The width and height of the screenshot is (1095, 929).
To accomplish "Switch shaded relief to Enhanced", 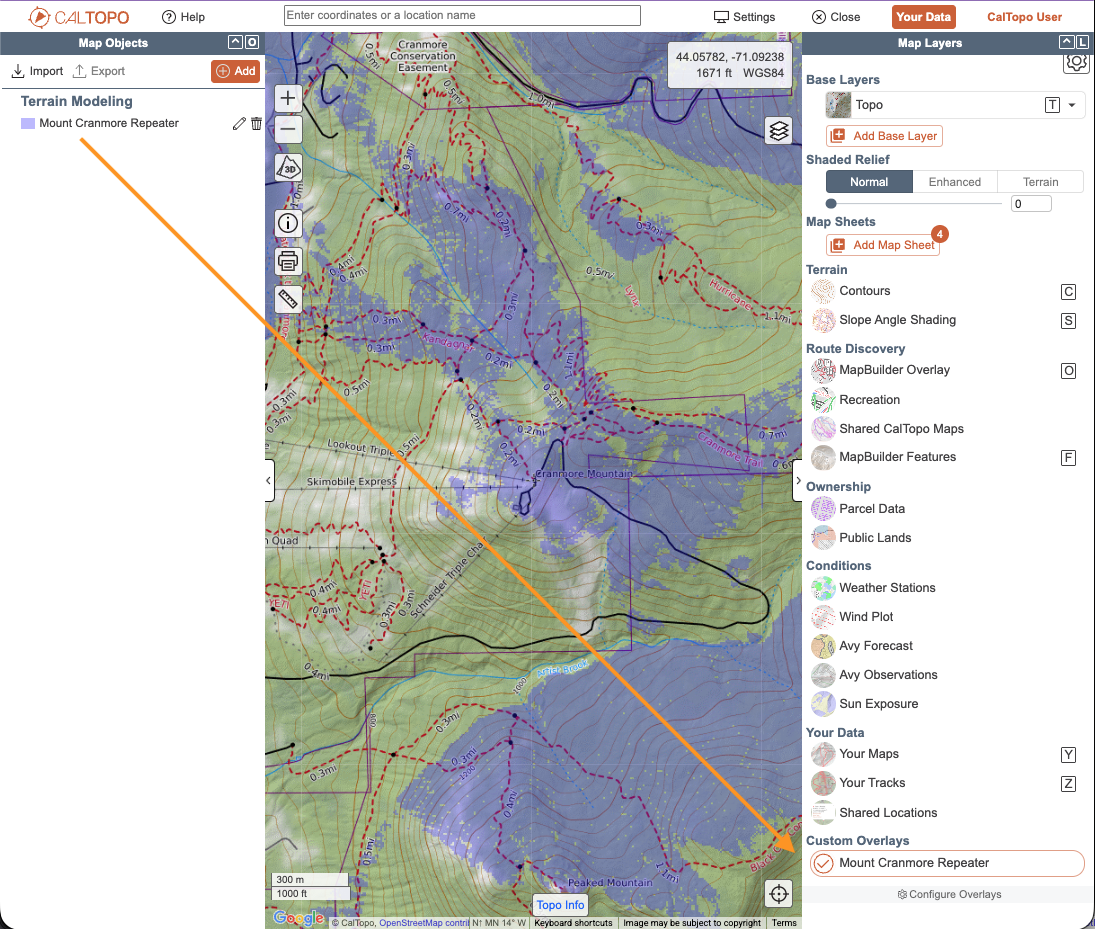I will [954, 182].
